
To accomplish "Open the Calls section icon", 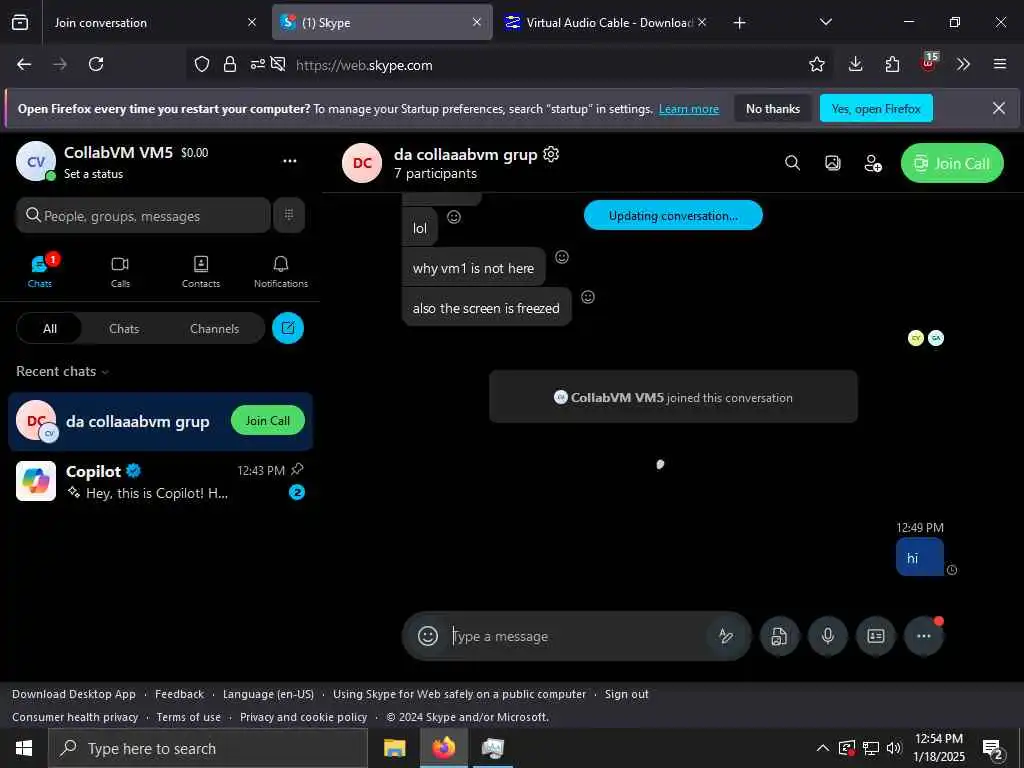I will click(120, 271).
